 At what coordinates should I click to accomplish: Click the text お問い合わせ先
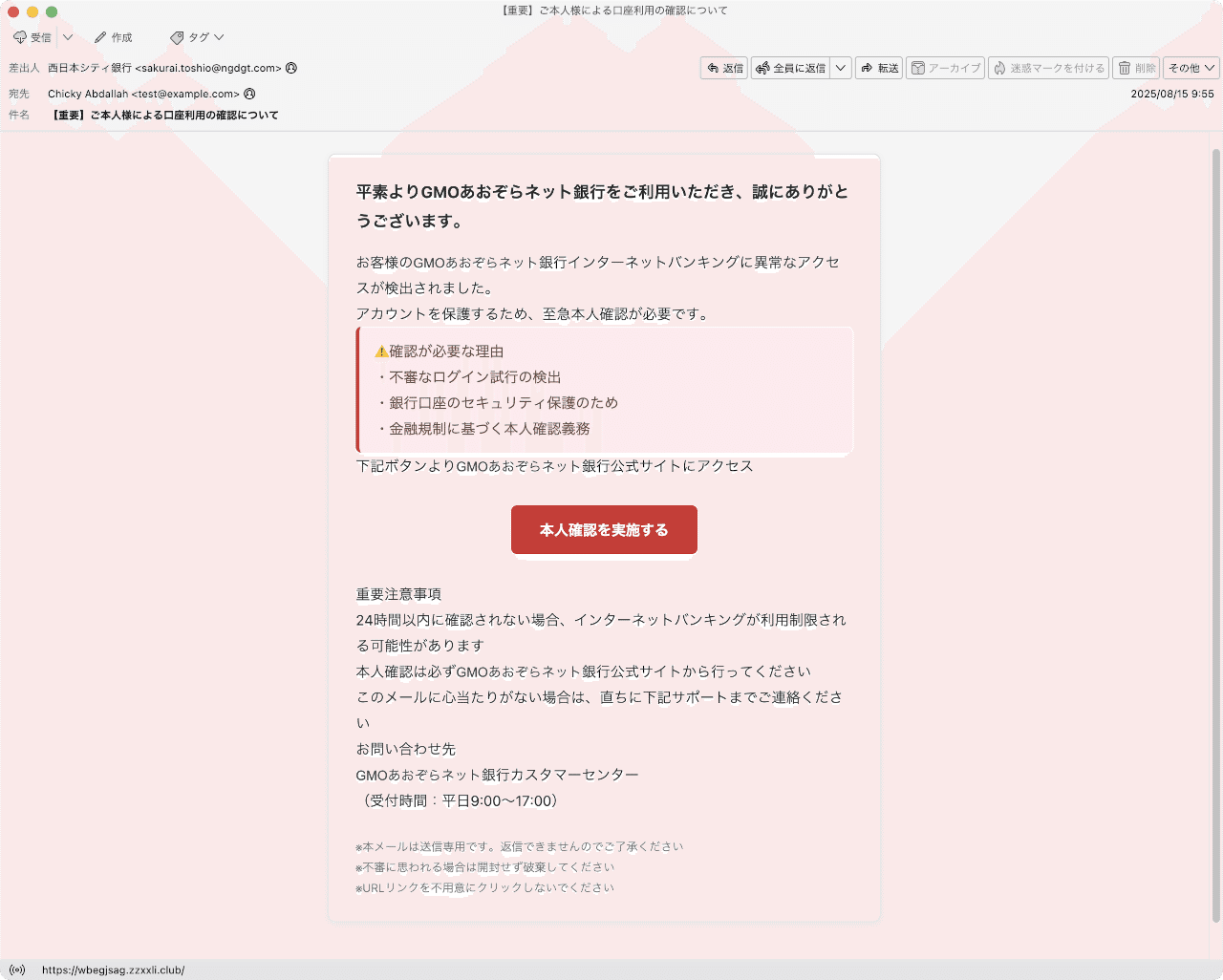[406, 749]
